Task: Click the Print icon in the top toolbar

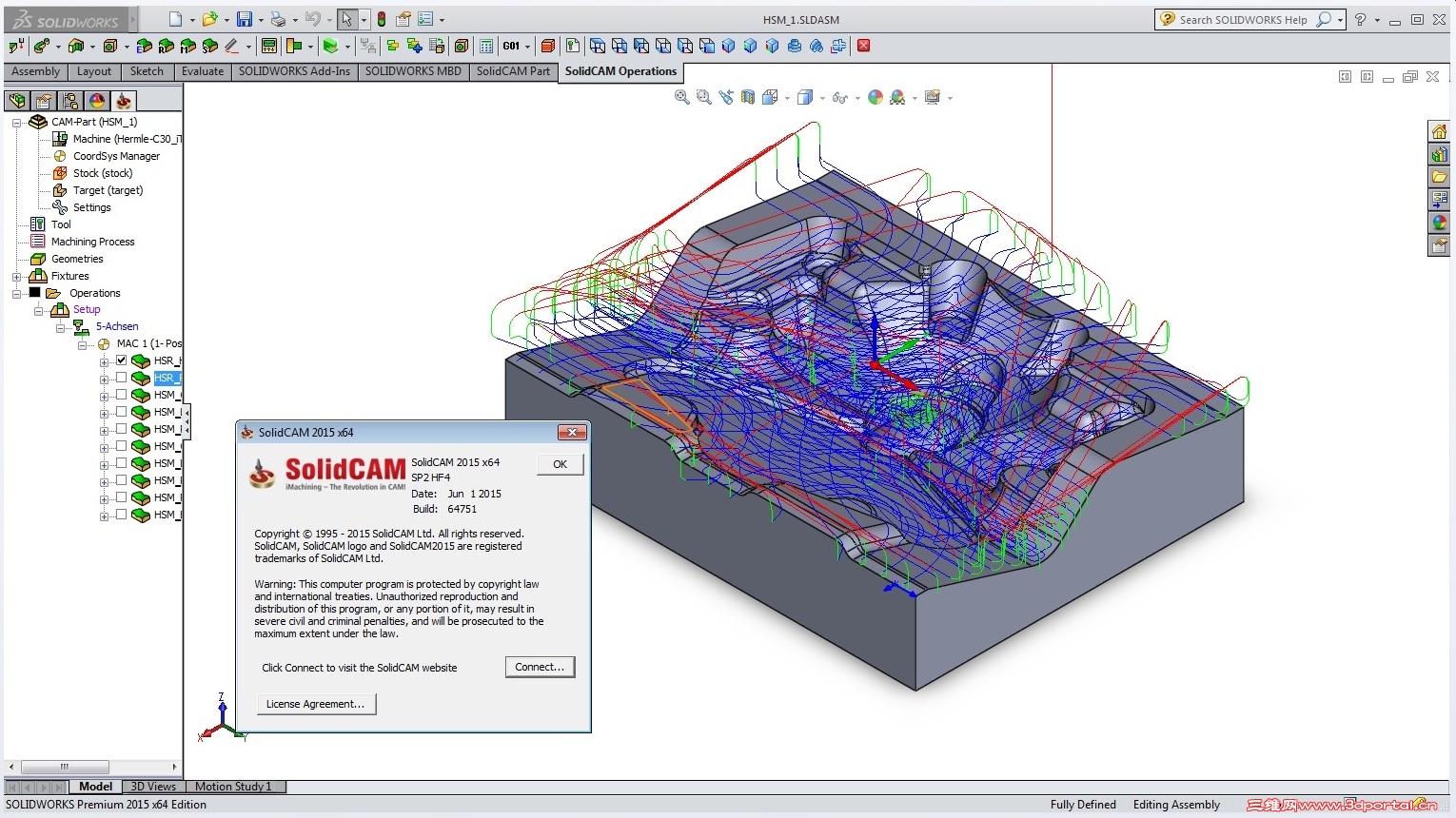Action: [277, 19]
